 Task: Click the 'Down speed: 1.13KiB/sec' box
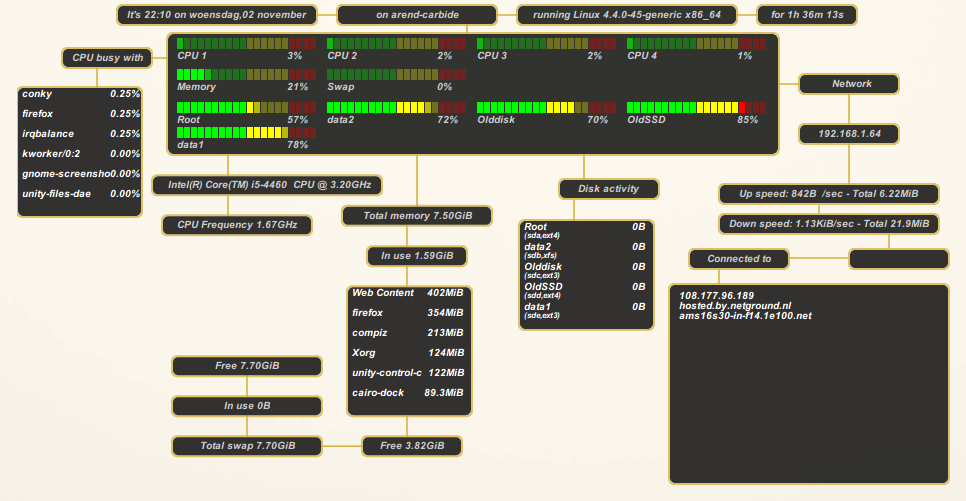829,224
